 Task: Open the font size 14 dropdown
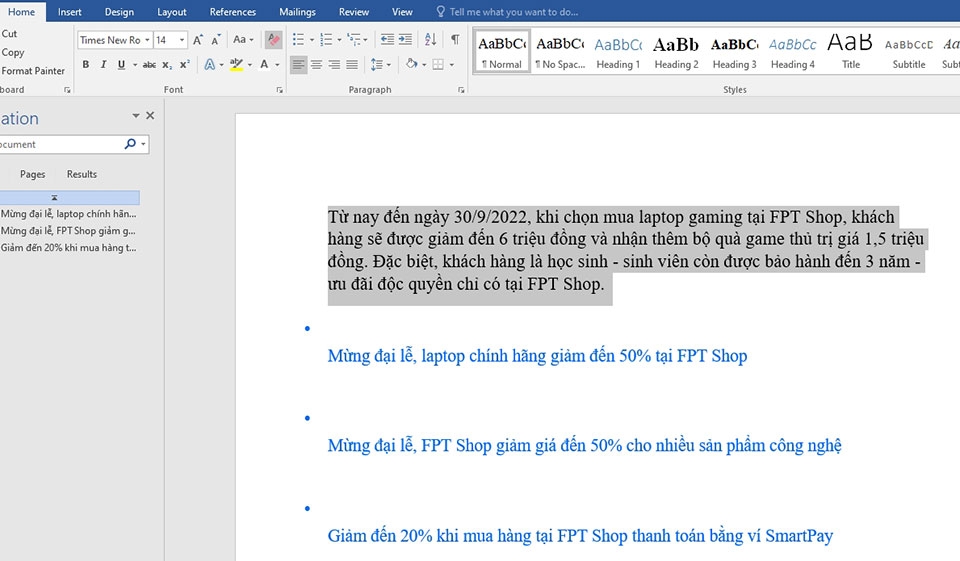tap(182, 40)
